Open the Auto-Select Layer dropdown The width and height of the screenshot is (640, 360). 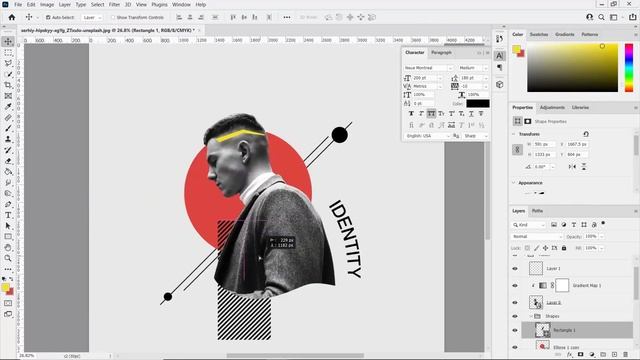92,18
